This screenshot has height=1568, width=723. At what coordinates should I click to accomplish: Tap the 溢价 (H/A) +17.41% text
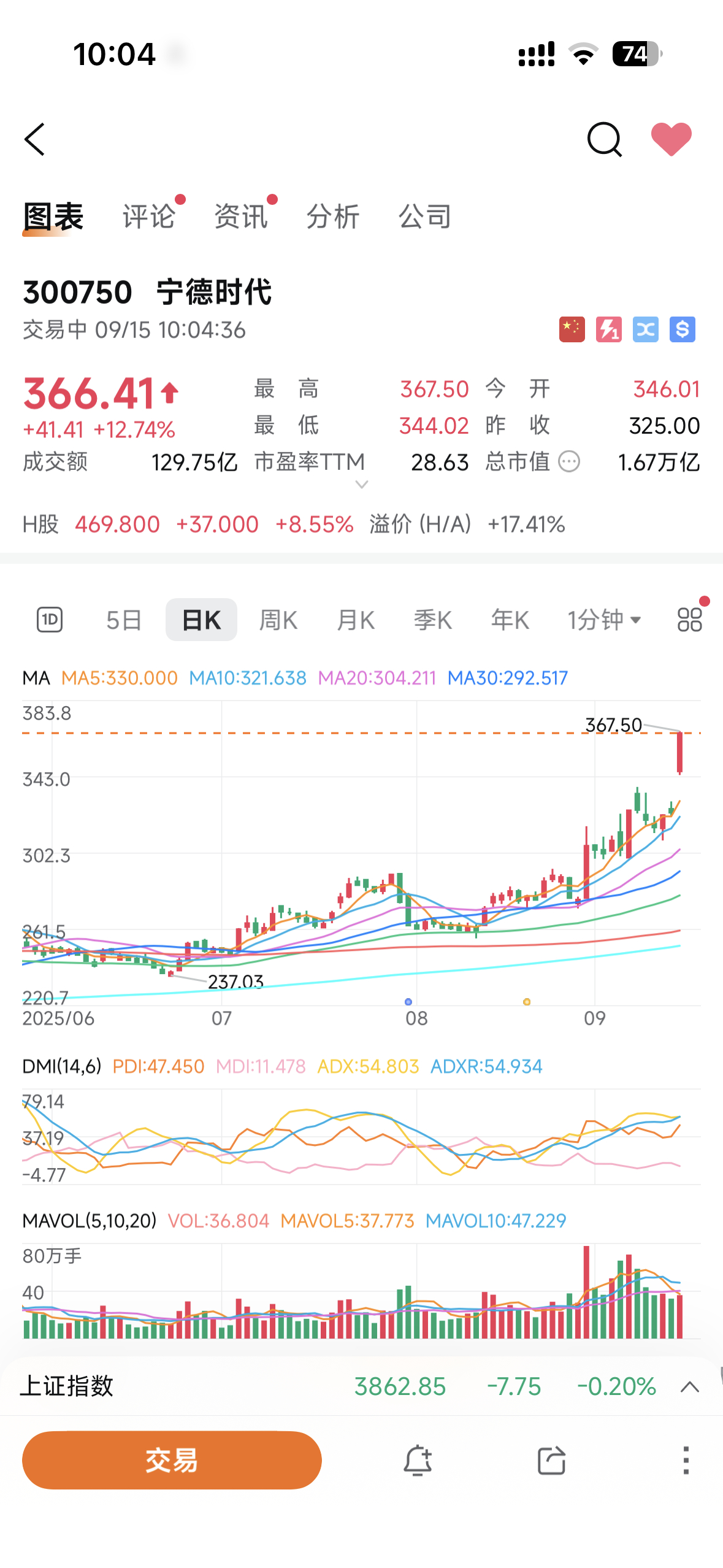[467, 525]
